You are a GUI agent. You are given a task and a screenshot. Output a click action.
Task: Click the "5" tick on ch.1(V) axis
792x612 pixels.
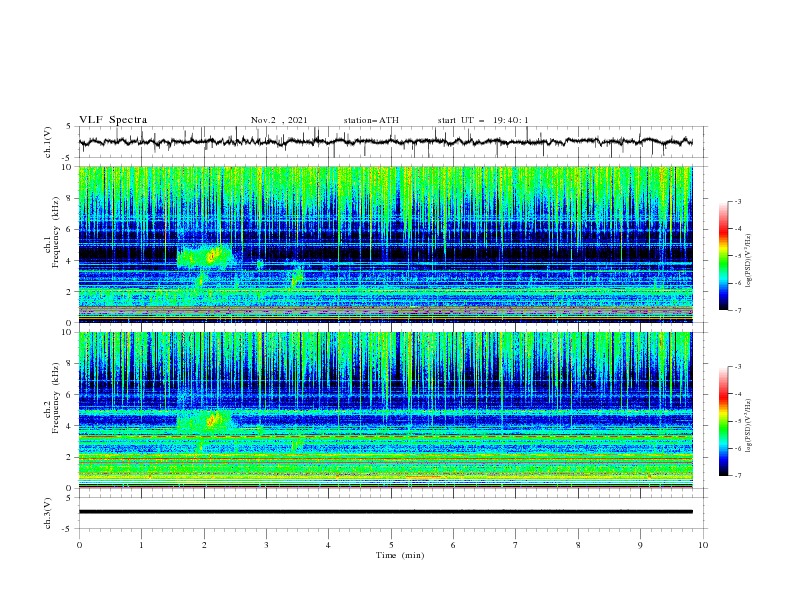pos(70,126)
